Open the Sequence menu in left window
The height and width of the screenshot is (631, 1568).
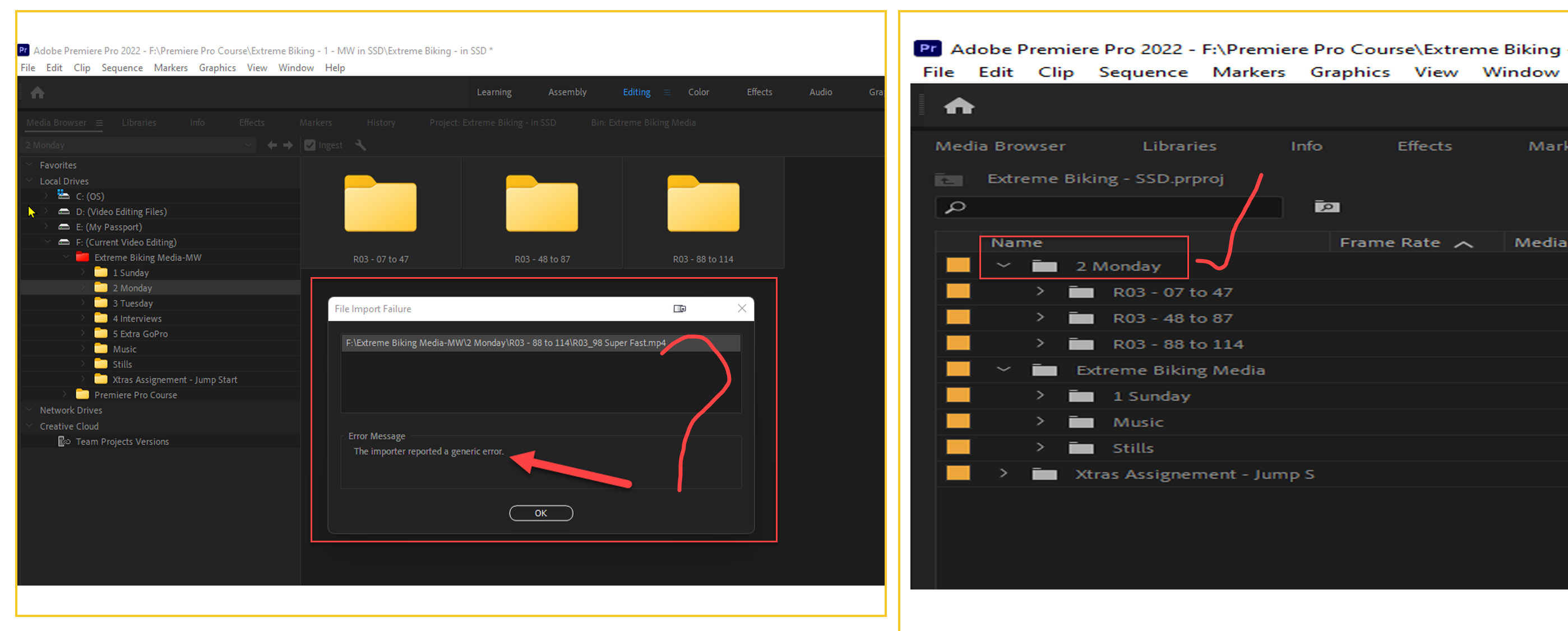122,68
